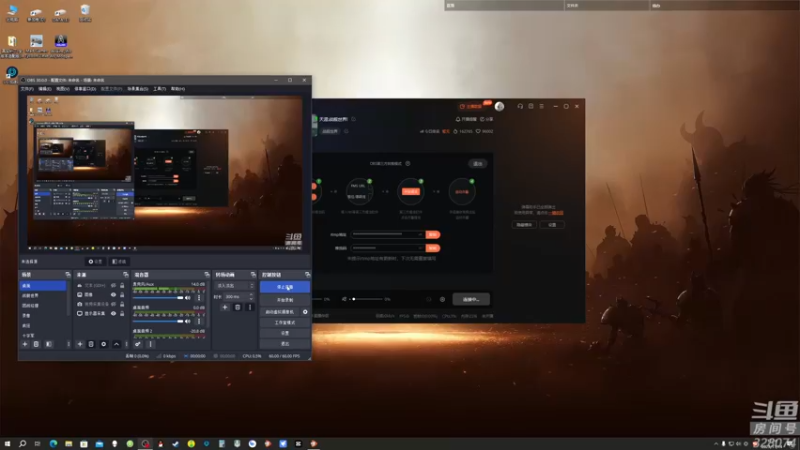Image resolution: width=800 pixels, height=450 pixels.
Task: Click the blue 停止直播 button
Action: point(285,287)
